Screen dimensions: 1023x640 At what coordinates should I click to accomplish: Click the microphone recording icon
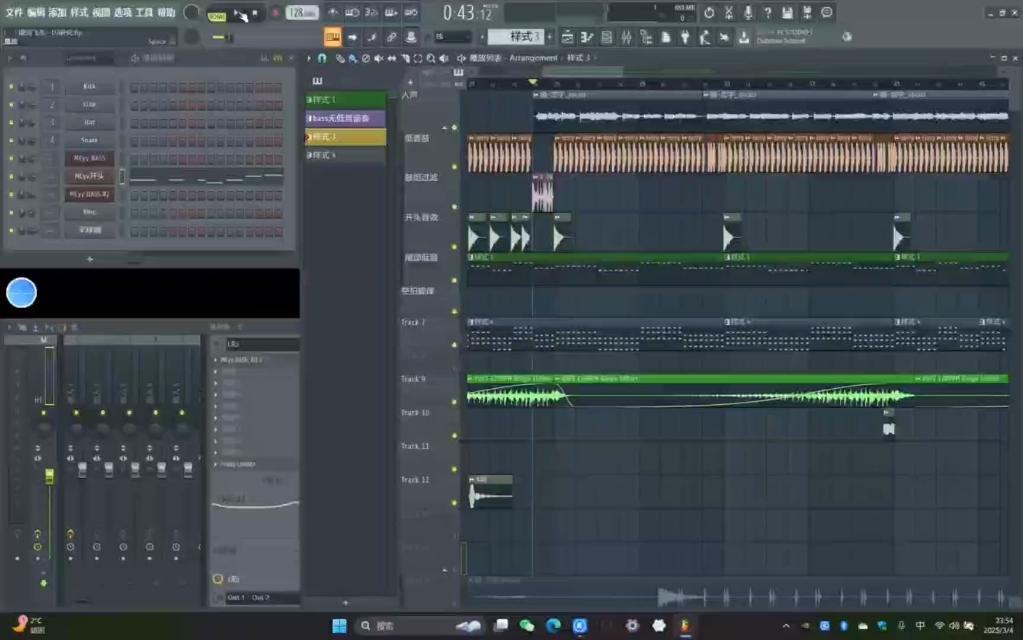748,13
